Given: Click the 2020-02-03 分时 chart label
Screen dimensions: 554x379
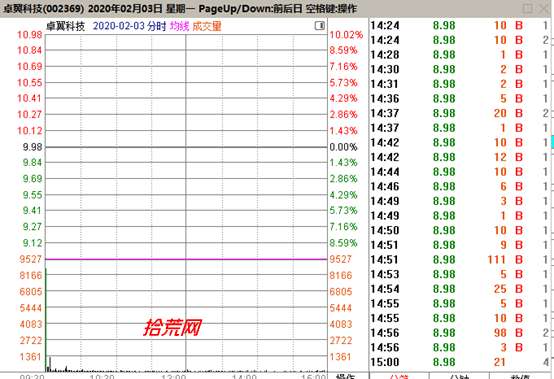Looking at the screenshot, I should (x=129, y=26).
